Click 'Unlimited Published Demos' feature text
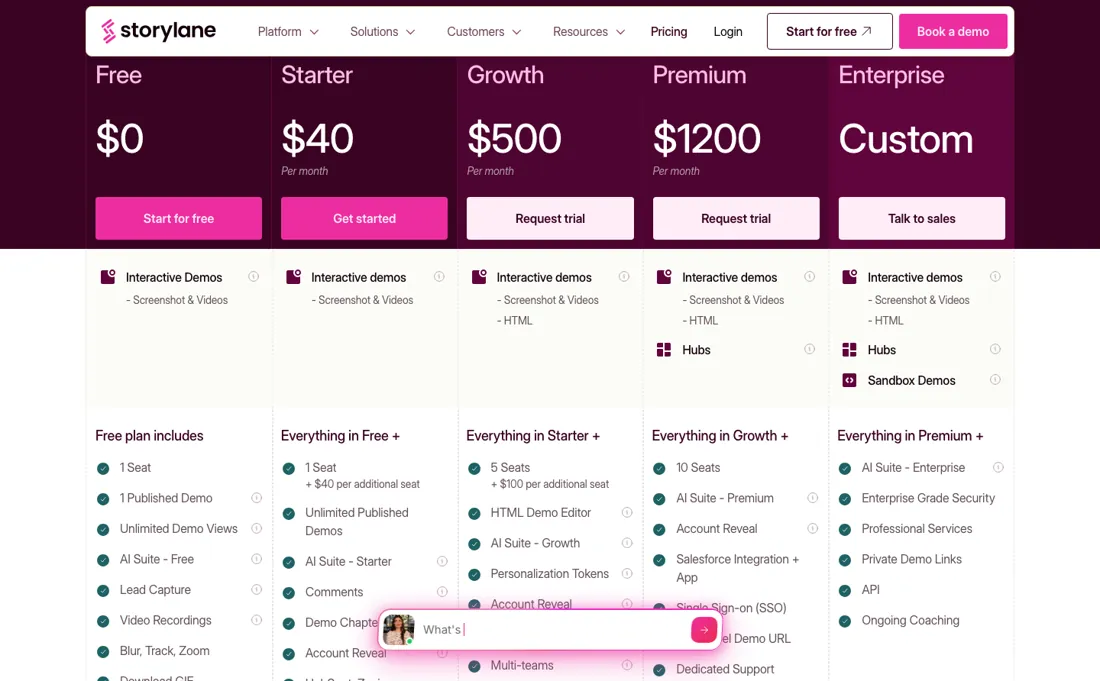Viewport: 1100px width, 681px height. pos(356,522)
